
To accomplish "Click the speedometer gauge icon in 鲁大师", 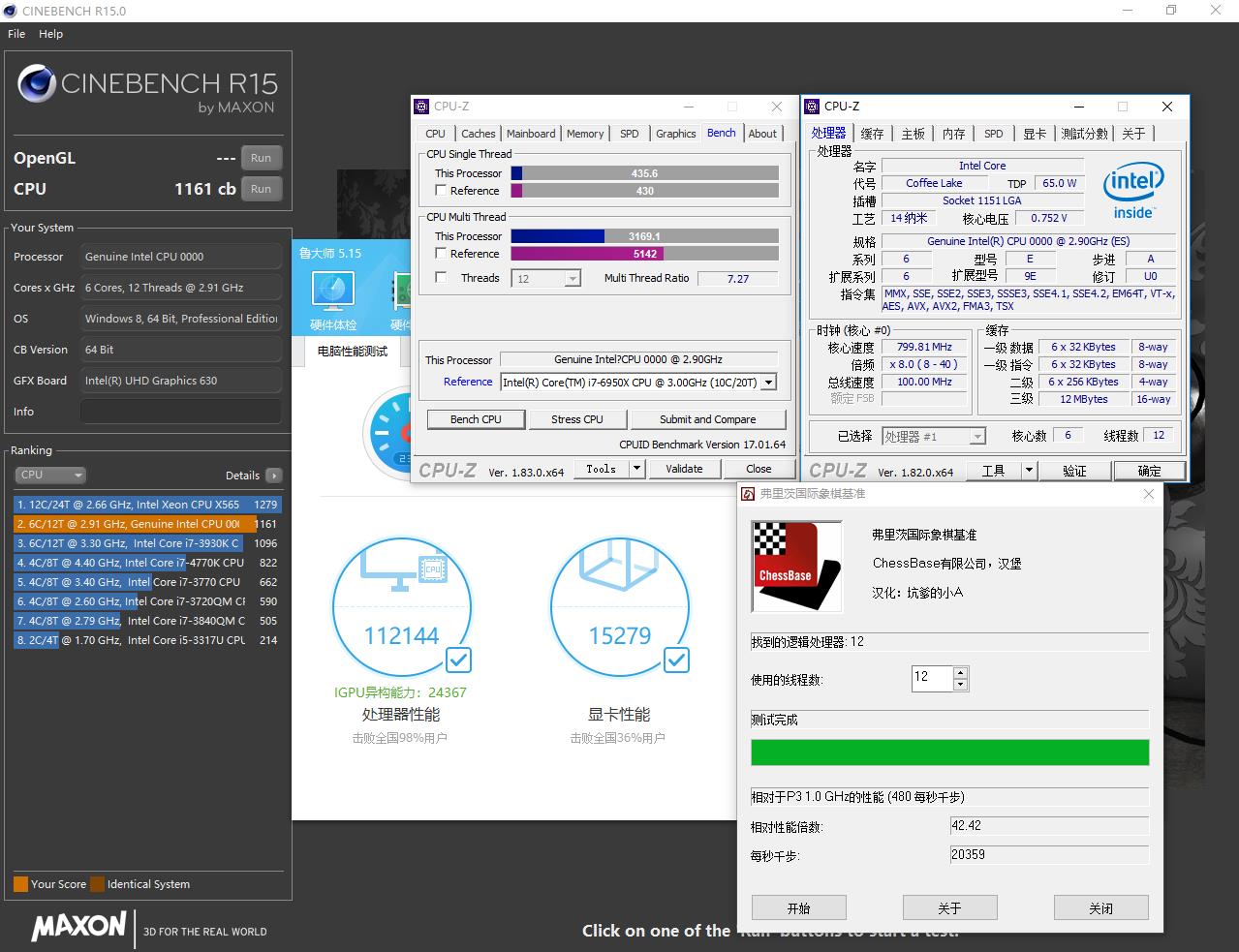I will [x=387, y=433].
